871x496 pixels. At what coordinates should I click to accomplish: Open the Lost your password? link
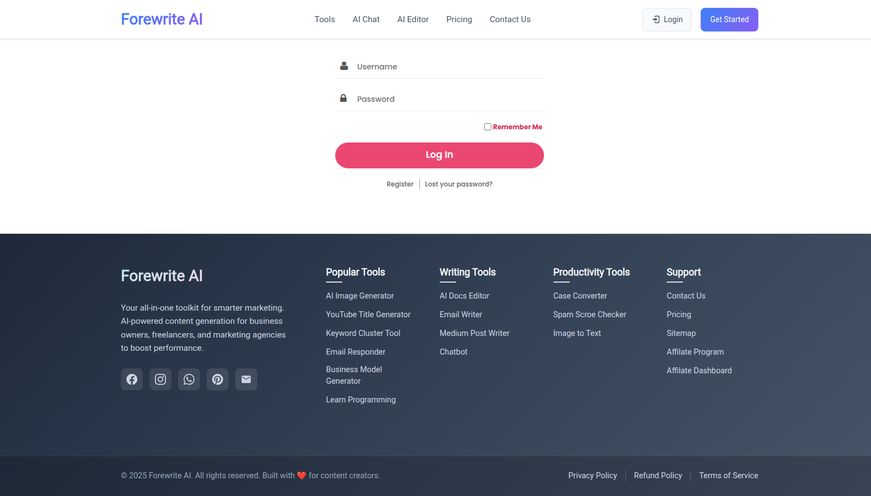point(458,184)
